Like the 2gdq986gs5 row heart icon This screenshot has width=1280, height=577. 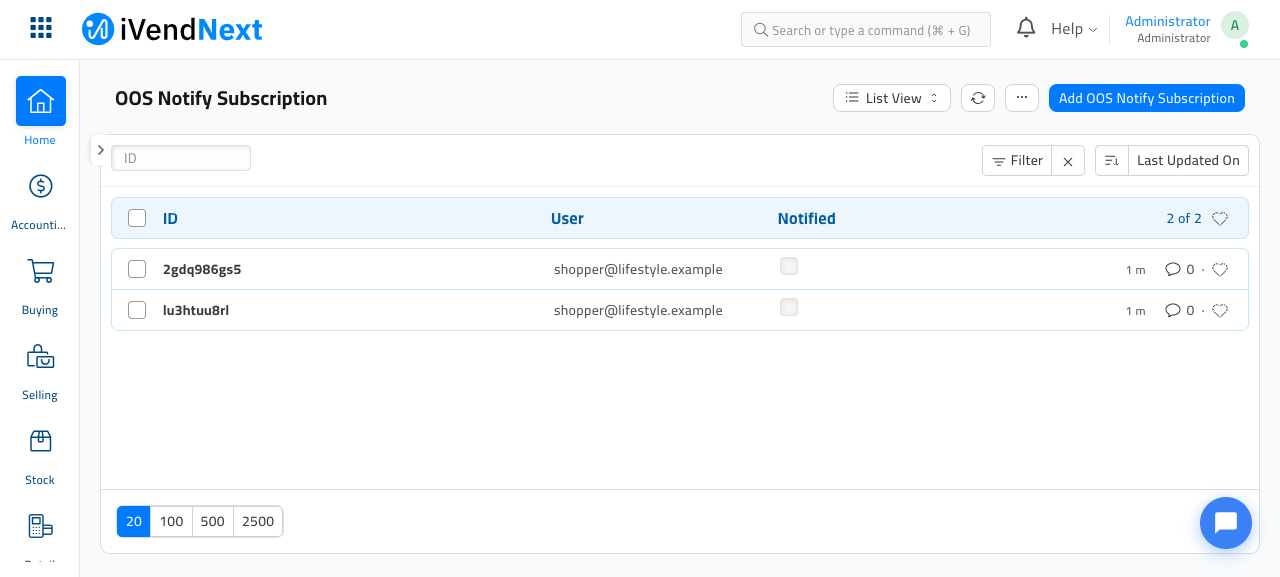1220,270
